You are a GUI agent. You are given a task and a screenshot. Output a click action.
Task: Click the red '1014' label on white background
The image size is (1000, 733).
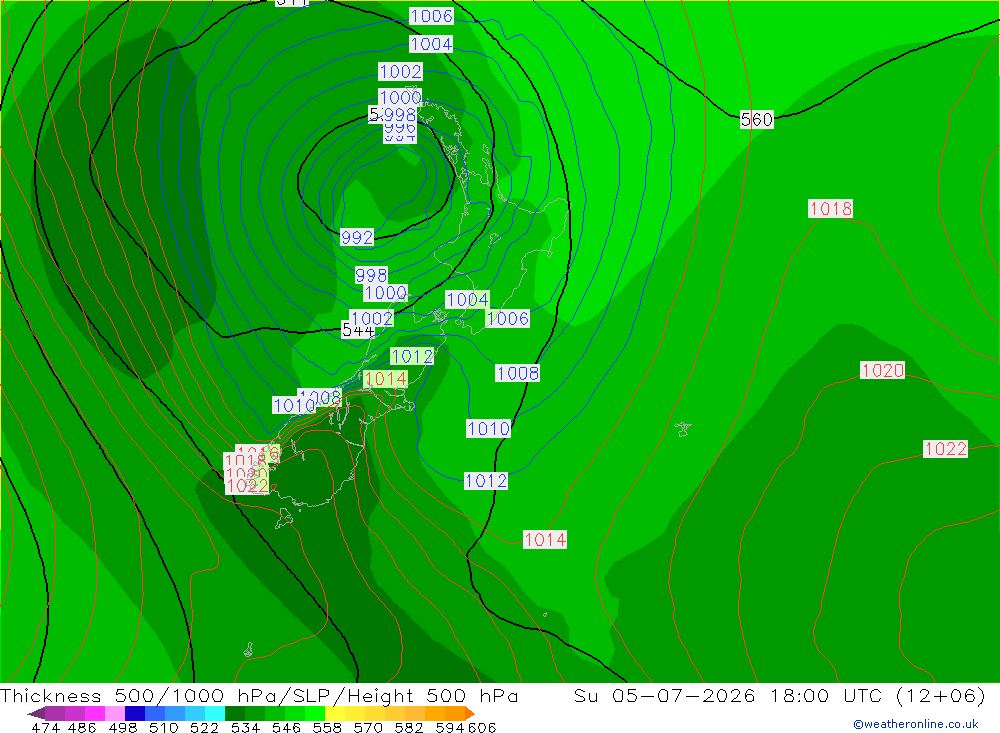(x=545, y=540)
